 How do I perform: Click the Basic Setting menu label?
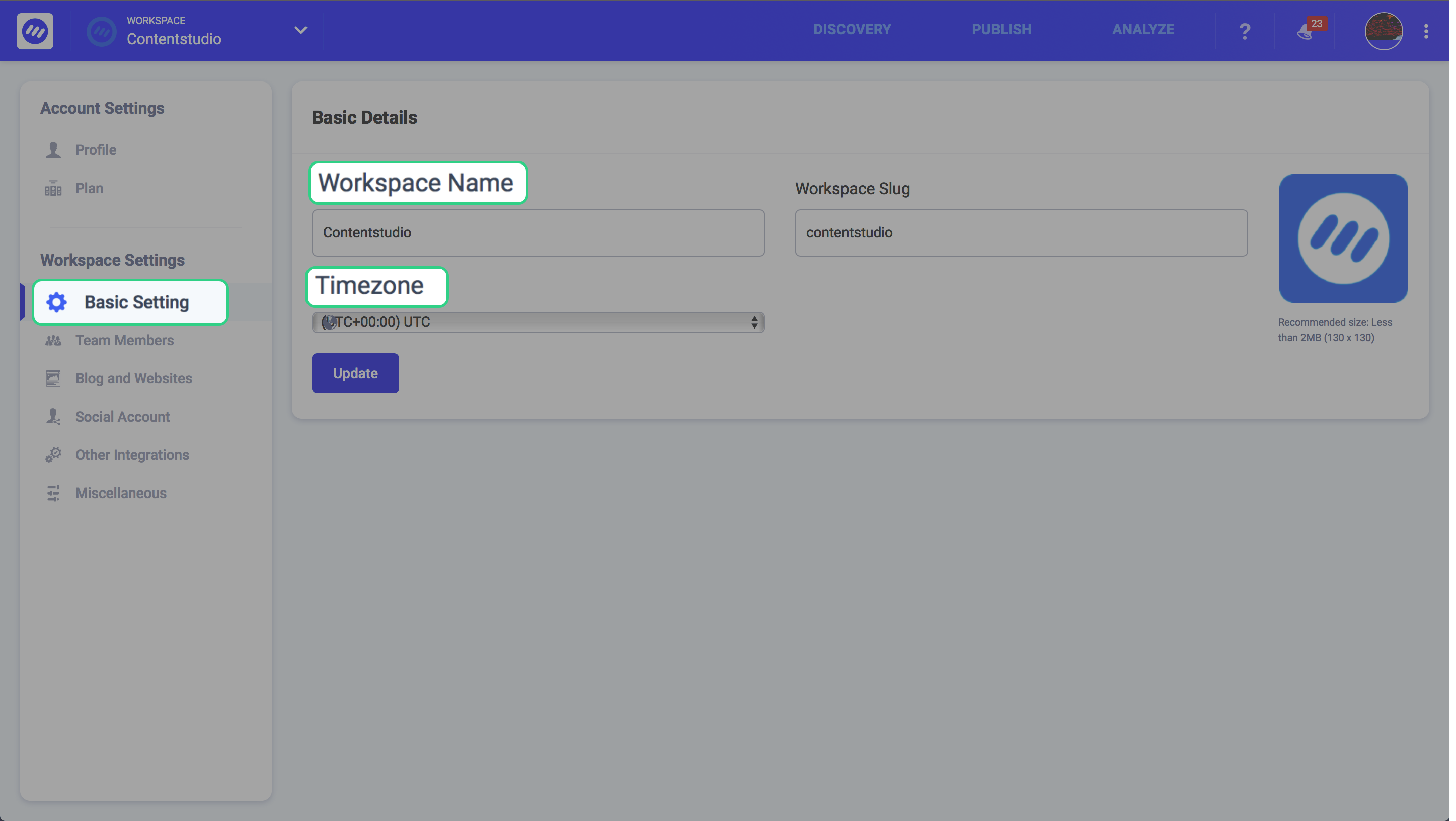point(137,302)
